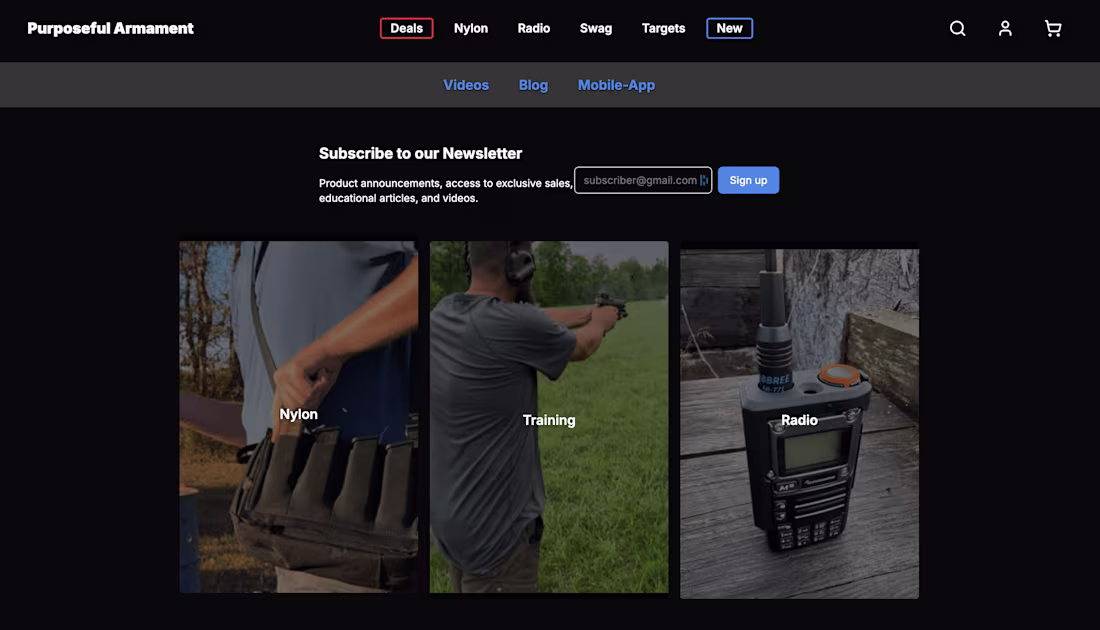
Task: Open the New products page
Action: [x=729, y=28]
